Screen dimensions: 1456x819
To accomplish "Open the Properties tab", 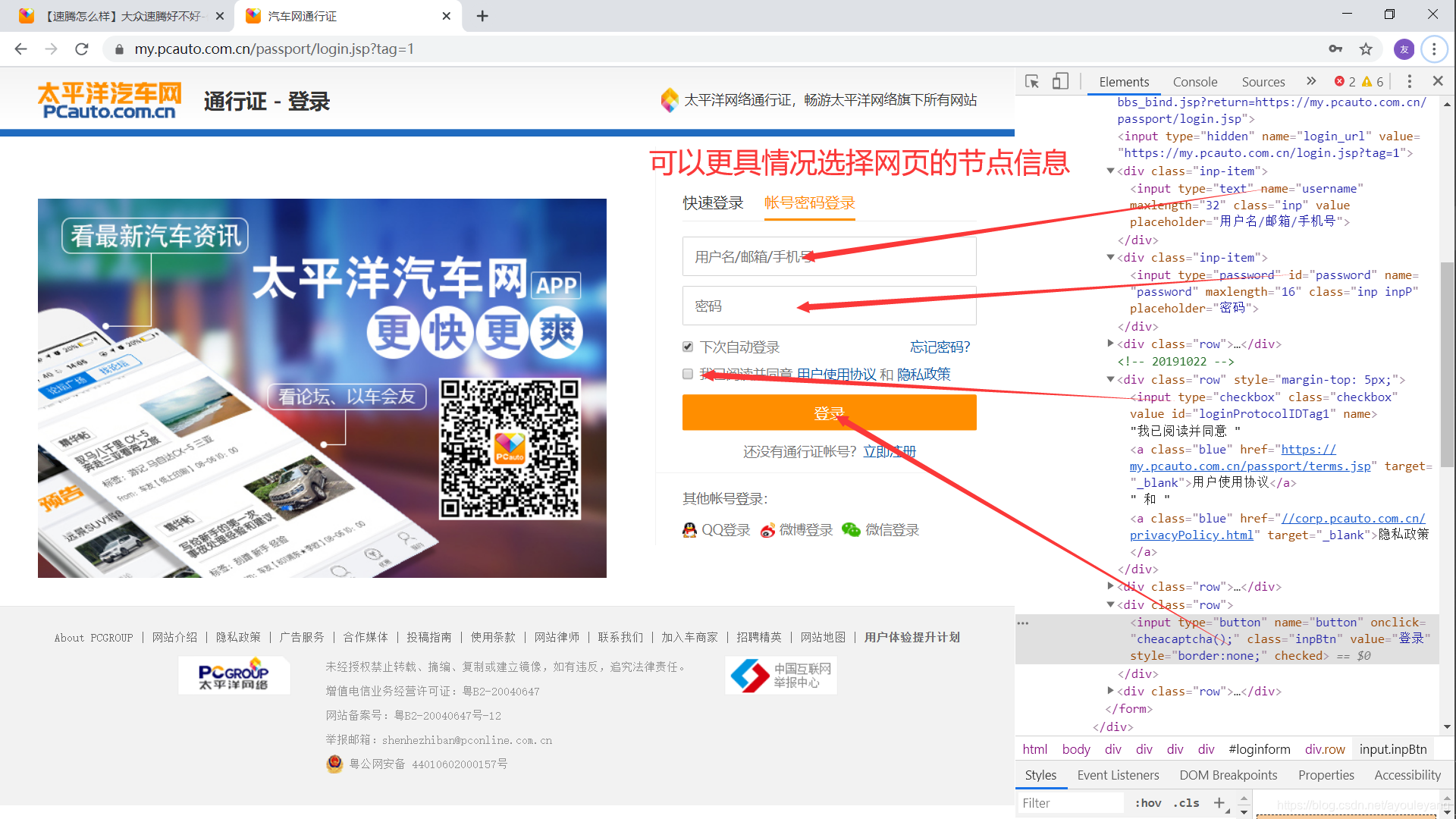I will [x=1326, y=775].
